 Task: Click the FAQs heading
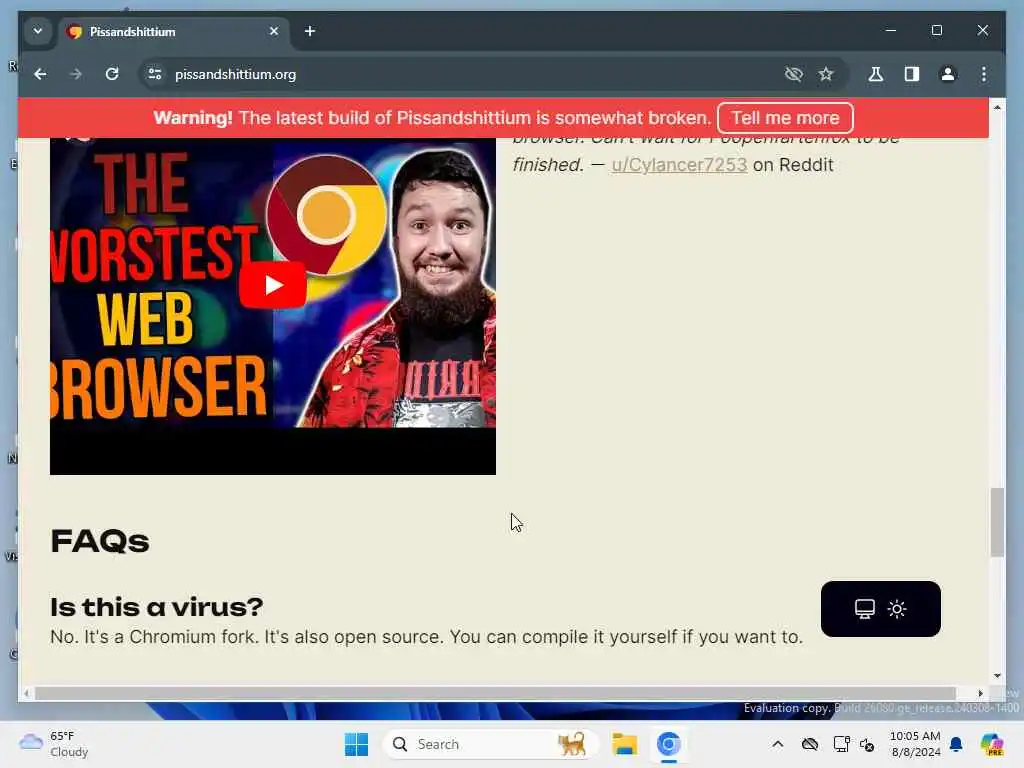click(x=100, y=541)
